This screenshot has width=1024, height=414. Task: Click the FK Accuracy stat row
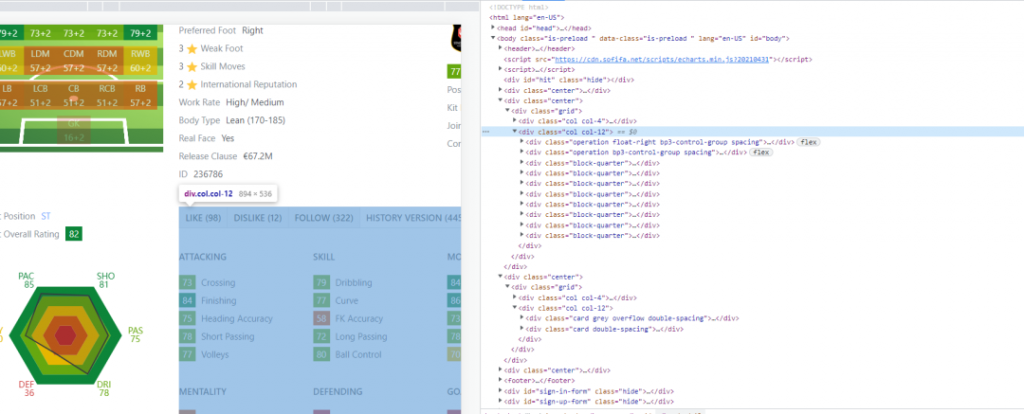tap(348, 319)
